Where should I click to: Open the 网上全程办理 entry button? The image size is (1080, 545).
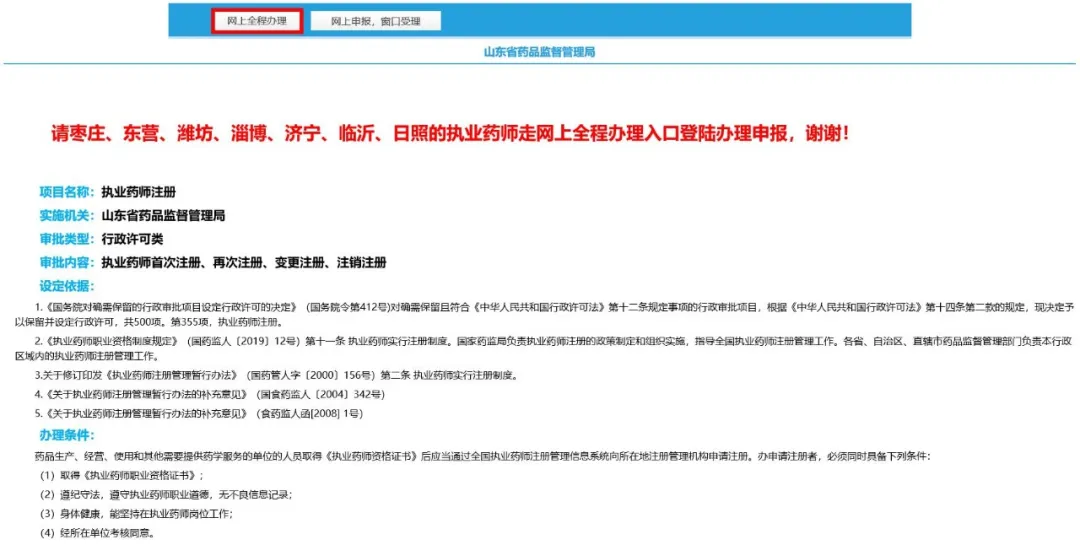(257, 21)
